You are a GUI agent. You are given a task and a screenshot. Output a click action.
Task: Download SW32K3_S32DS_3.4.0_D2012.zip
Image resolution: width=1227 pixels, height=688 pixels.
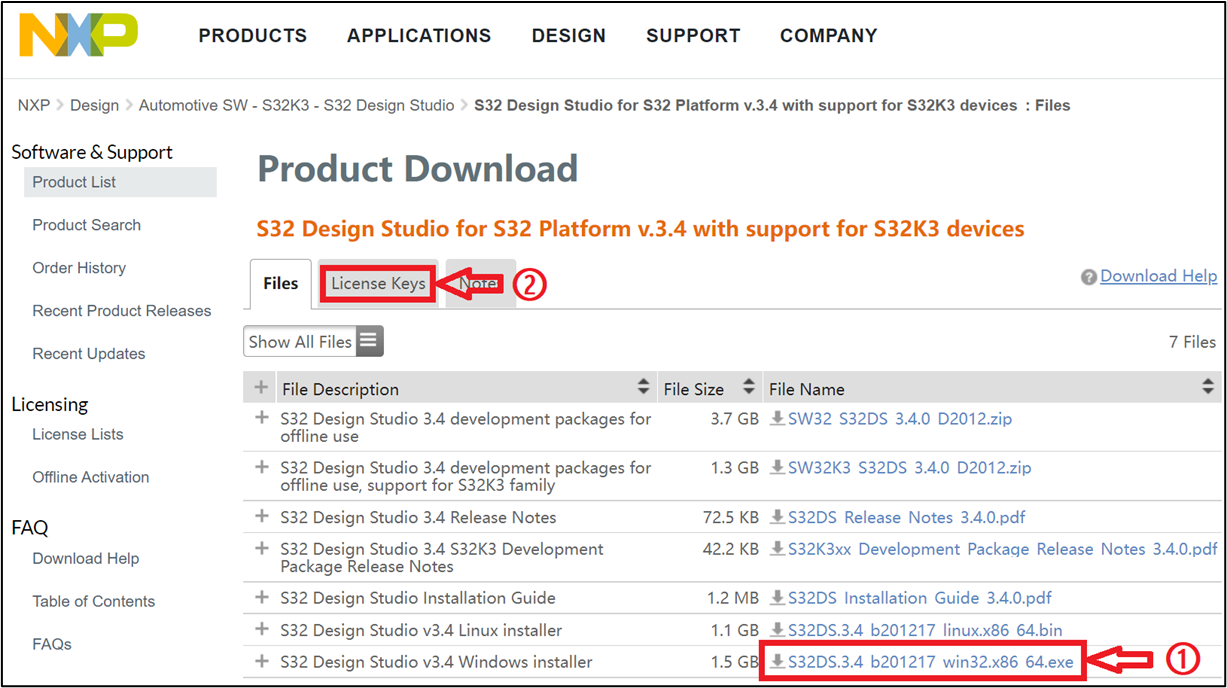point(910,468)
